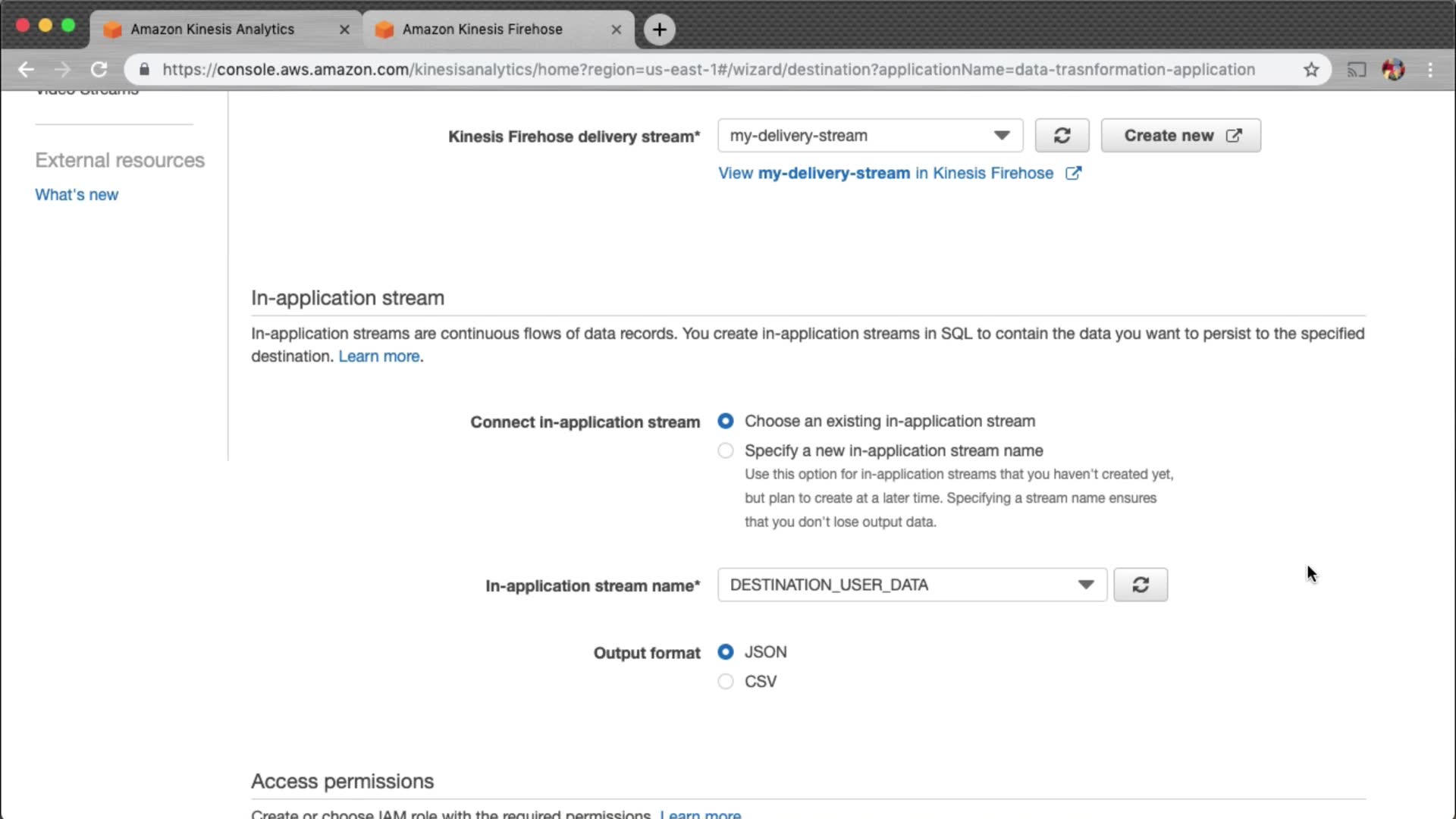Click the Create new button
The height and width of the screenshot is (819, 1456).
tap(1181, 136)
